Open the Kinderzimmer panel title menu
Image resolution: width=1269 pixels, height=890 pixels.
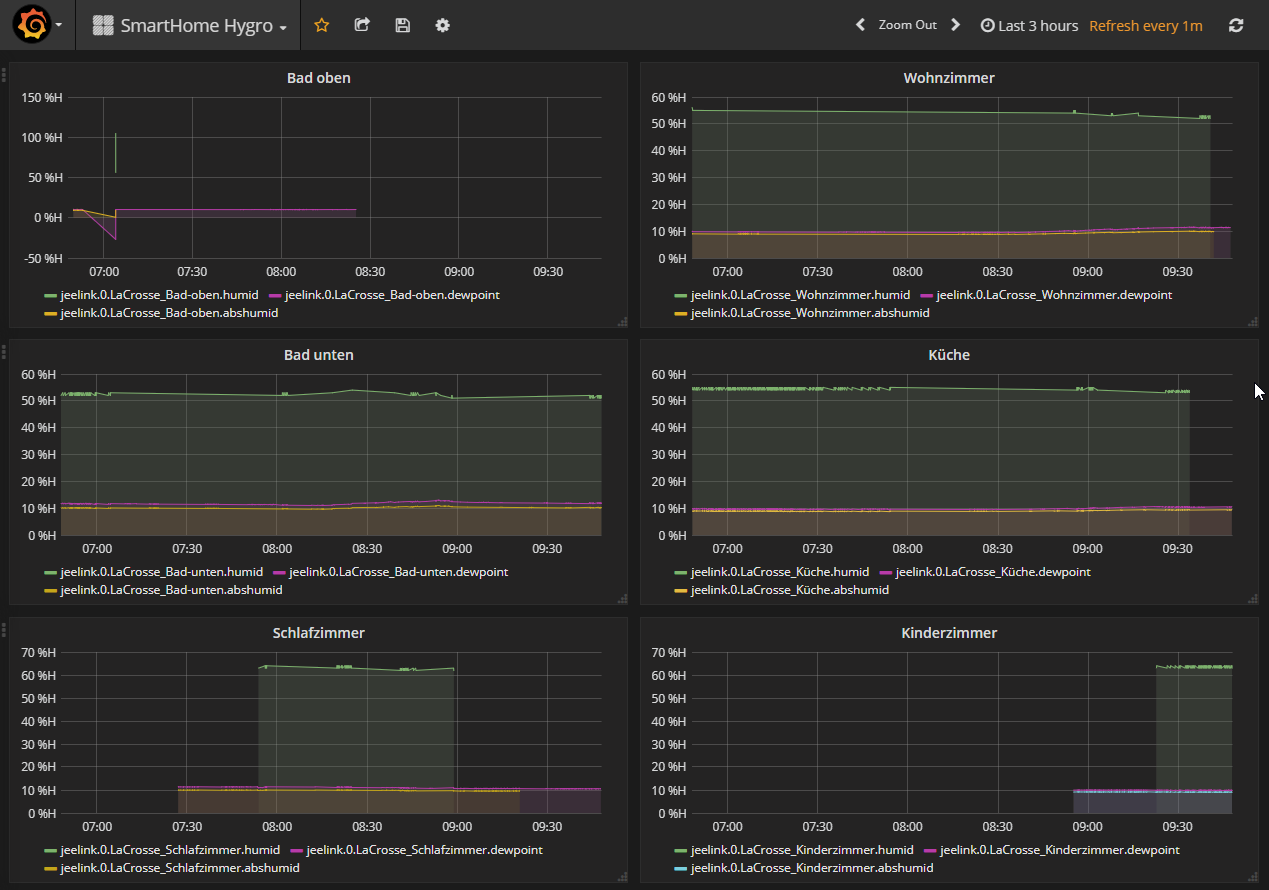948,633
